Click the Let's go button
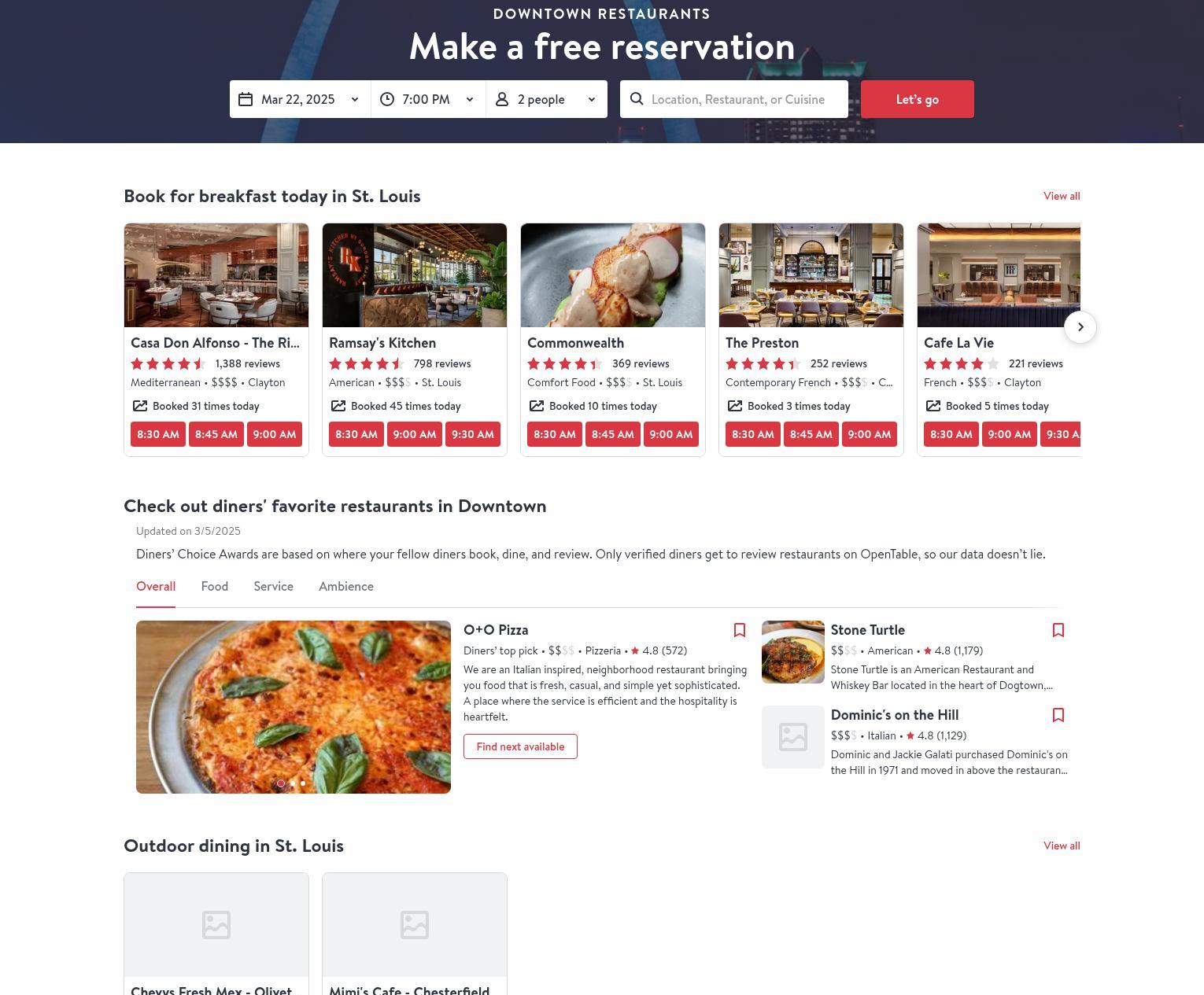Image resolution: width=1204 pixels, height=995 pixels. coord(918,99)
